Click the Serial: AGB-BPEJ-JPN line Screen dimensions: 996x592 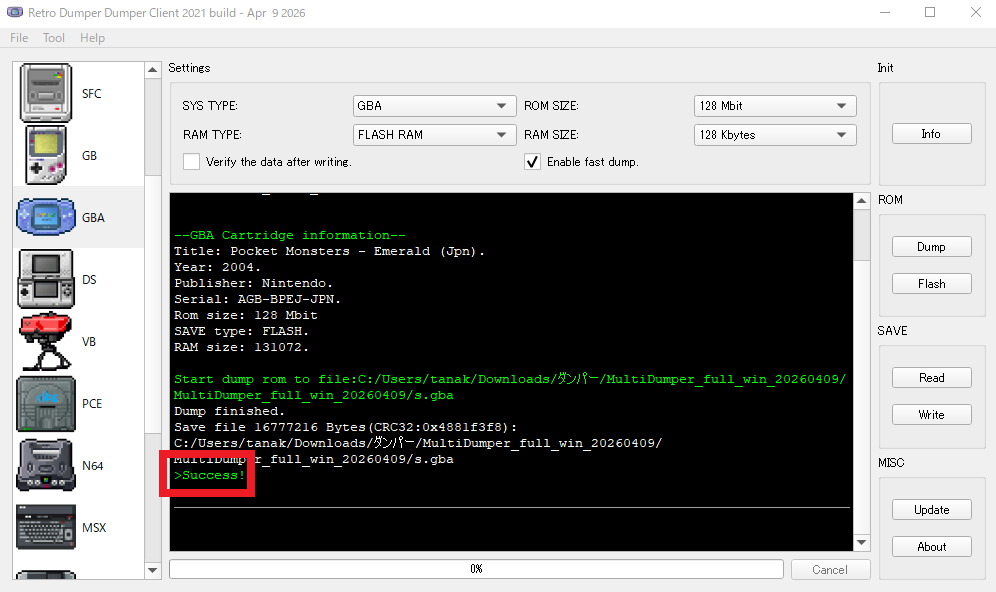pos(257,299)
